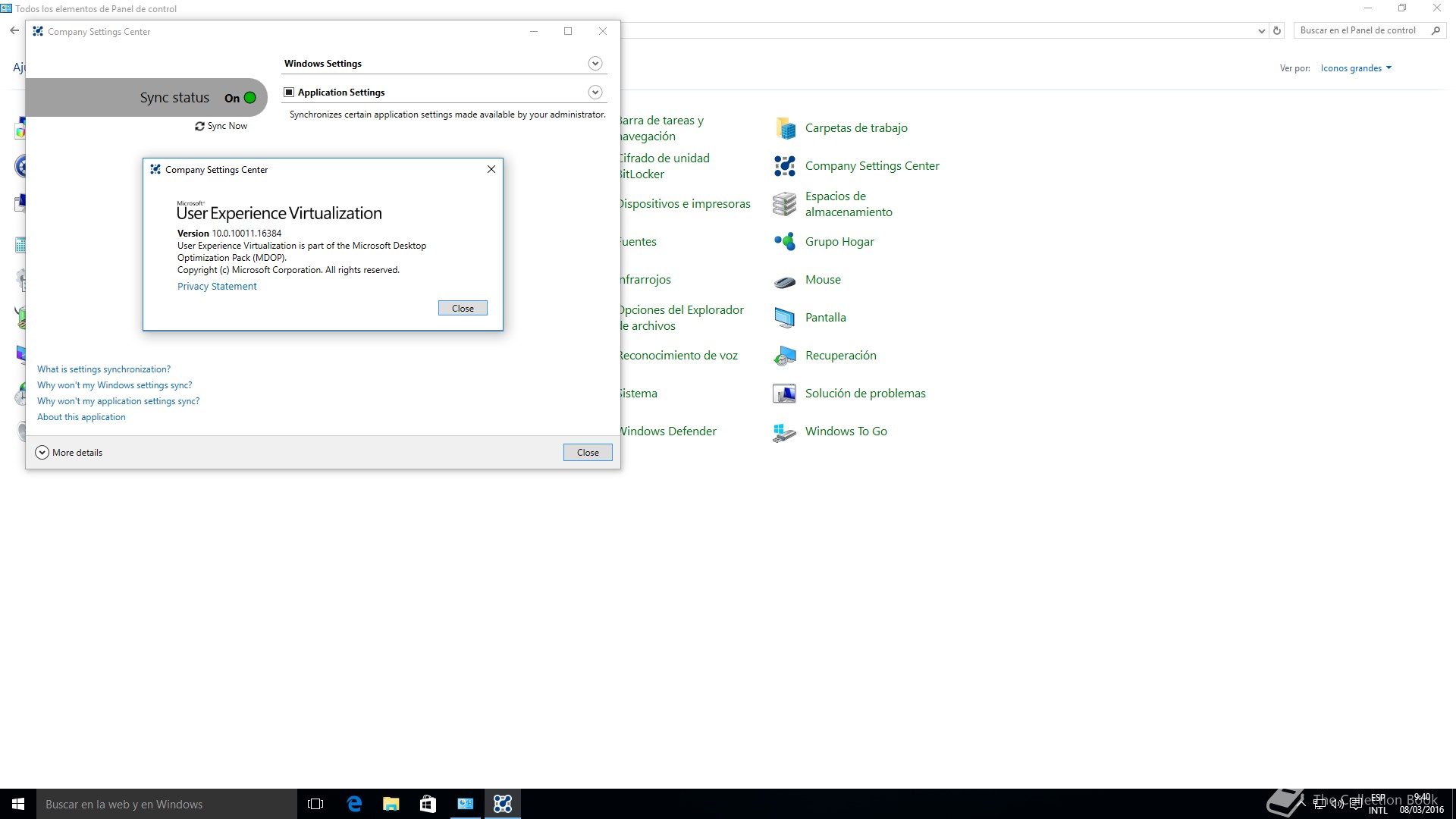Image resolution: width=1456 pixels, height=819 pixels.
Task: Open Reconocimiento de voz item
Action: (x=678, y=356)
